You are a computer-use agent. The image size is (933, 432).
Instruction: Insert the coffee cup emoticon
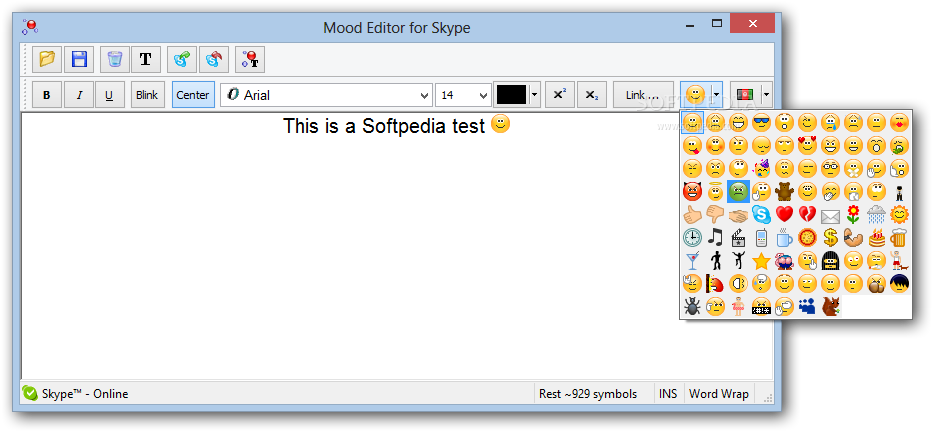click(784, 237)
